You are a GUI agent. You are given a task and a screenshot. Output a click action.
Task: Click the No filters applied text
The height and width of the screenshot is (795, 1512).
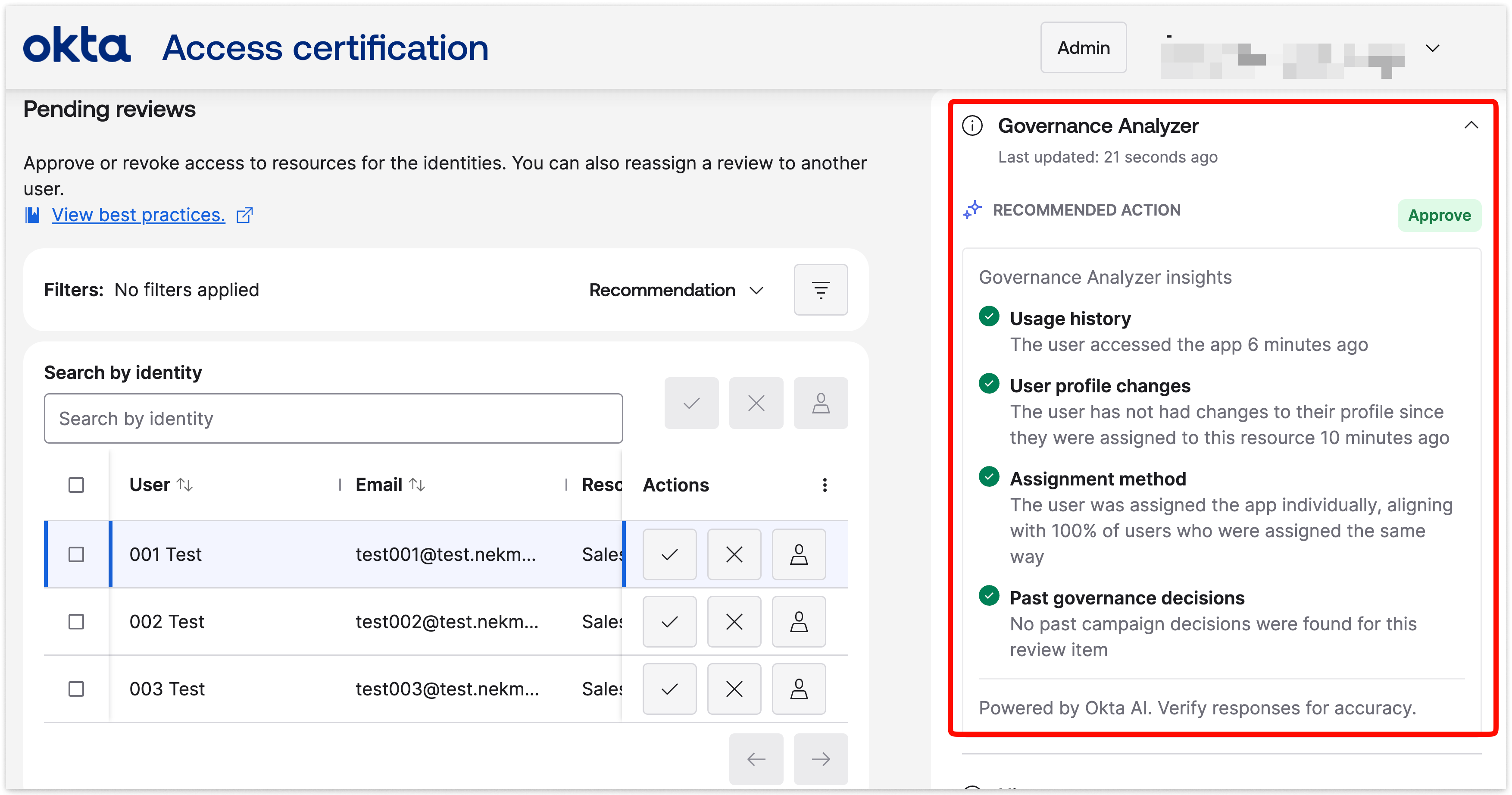187,290
